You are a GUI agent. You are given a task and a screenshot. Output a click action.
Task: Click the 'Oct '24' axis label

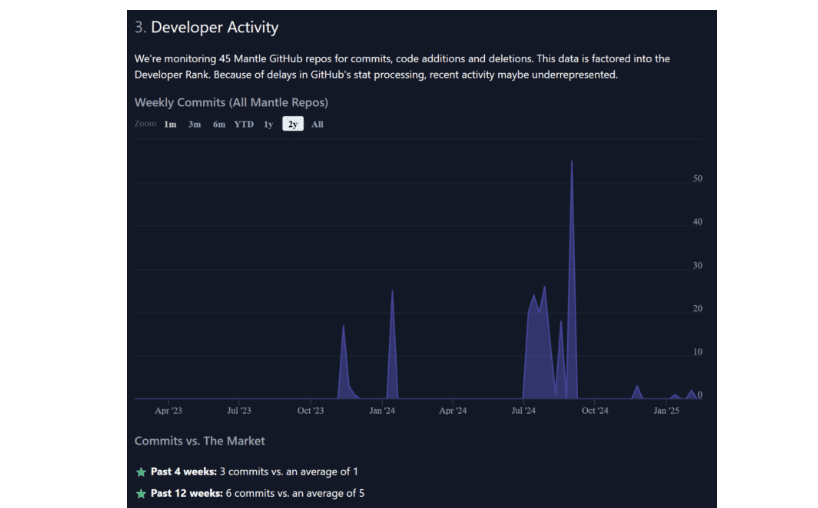595,410
